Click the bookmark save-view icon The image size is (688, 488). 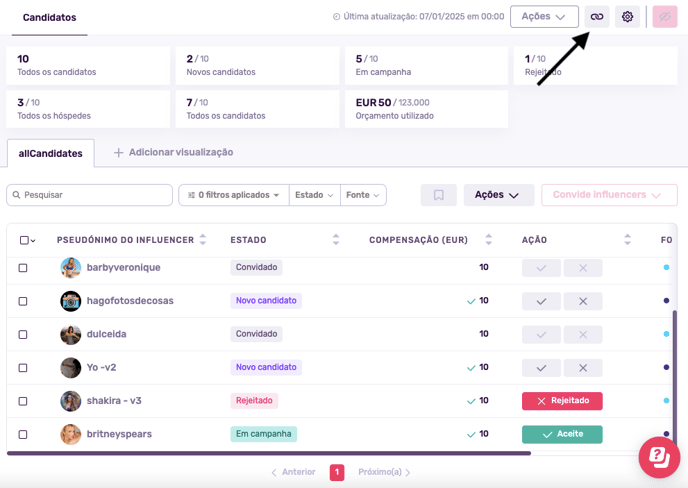(438, 195)
